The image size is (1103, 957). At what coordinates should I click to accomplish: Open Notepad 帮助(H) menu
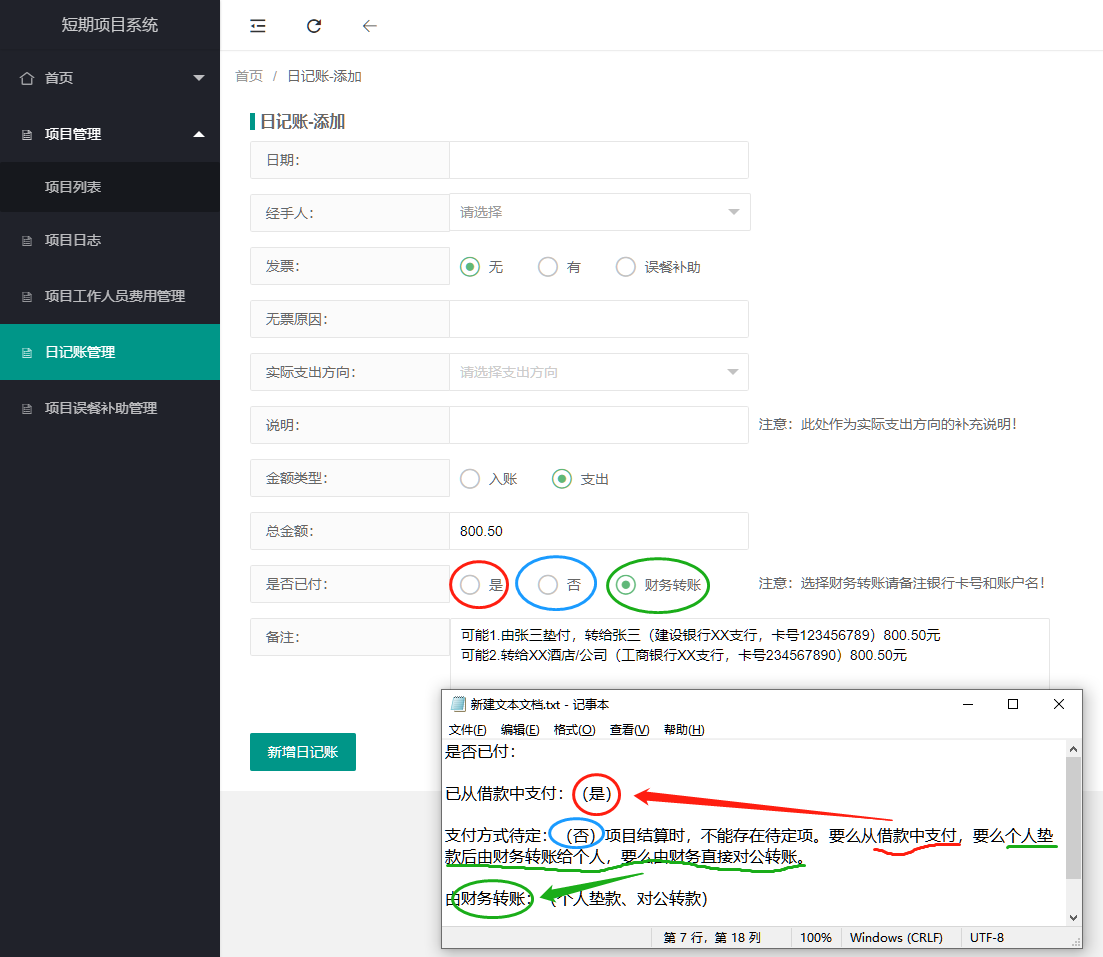click(684, 730)
